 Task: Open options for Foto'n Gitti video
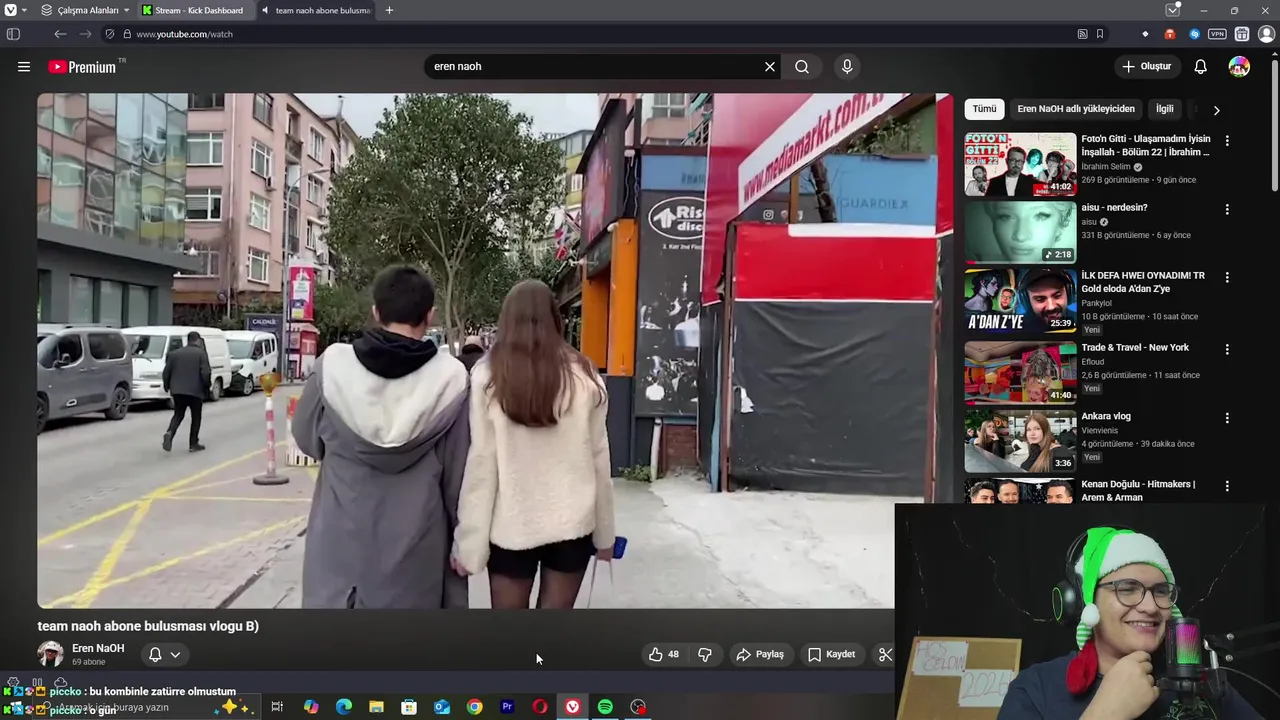click(1227, 141)
